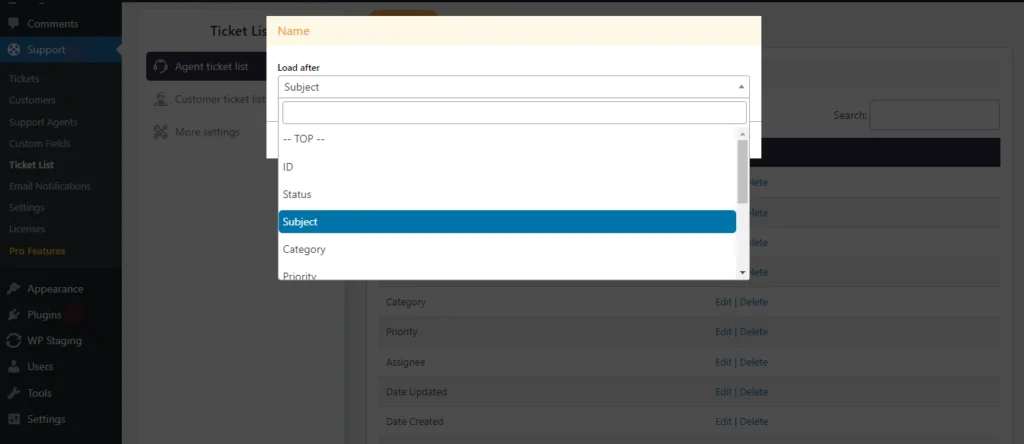The width and height of the screenshot is (1024, 444).
Task: Select ID in the dropdown list
Action: [x=507, y=166]
